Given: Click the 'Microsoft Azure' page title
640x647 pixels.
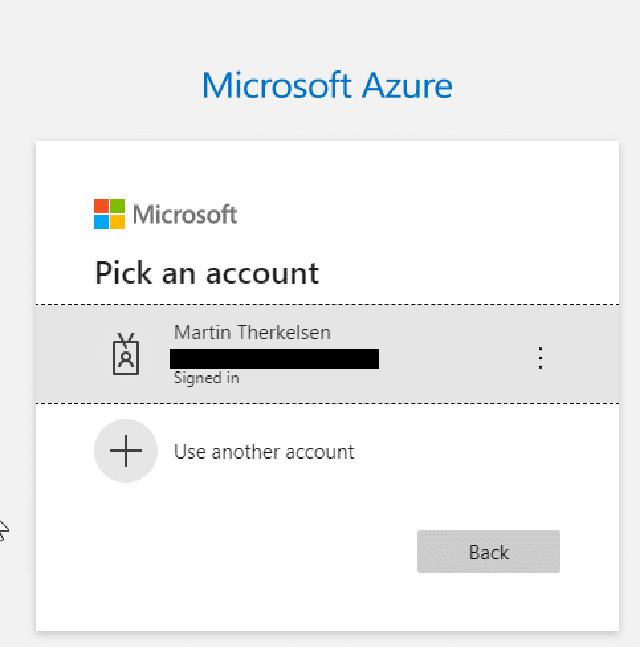Looking at the screenshot, I should click(x=327, y=85).
